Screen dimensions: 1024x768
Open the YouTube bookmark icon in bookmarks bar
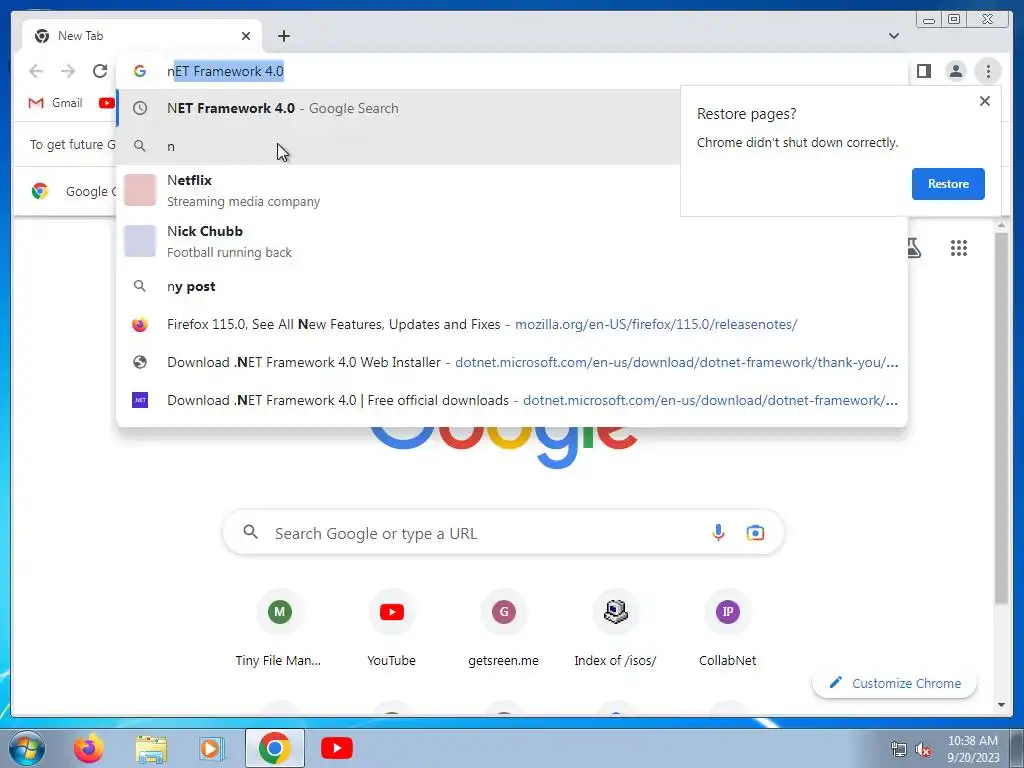point(106,103)
